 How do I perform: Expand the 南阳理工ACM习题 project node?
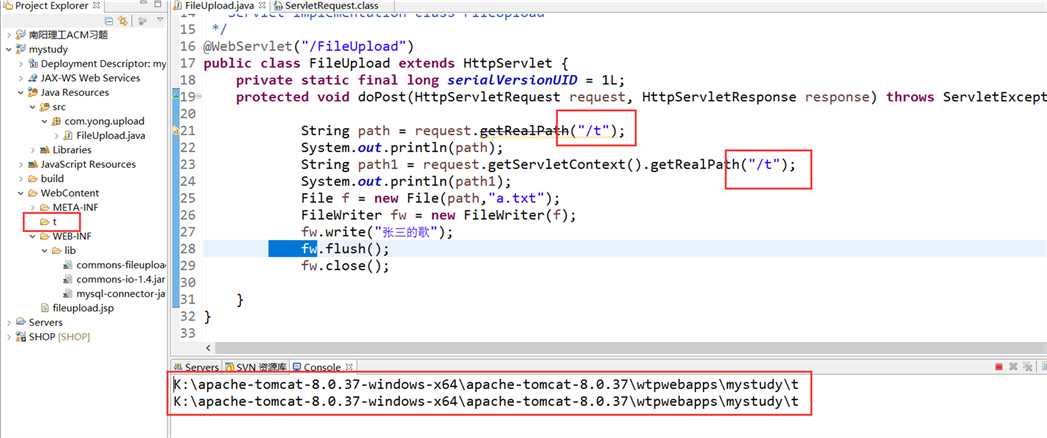click(8, 35)
